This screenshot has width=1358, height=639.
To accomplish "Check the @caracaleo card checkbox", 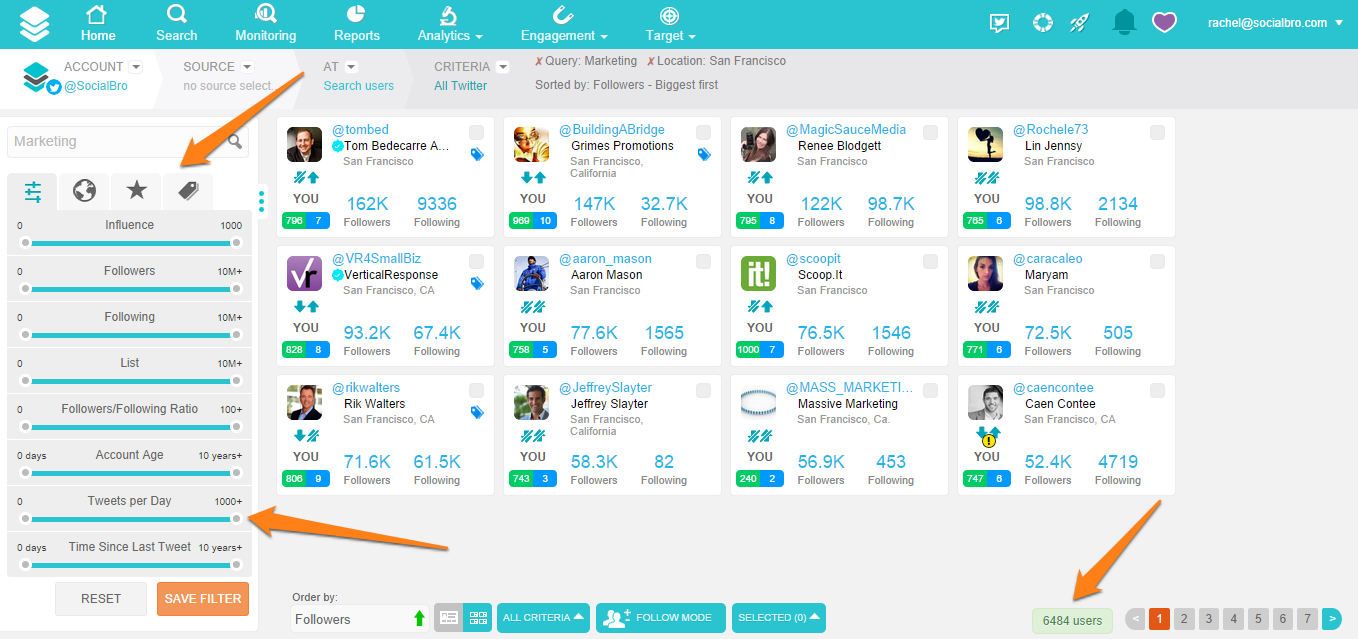I will click(x=1157, y=261).
